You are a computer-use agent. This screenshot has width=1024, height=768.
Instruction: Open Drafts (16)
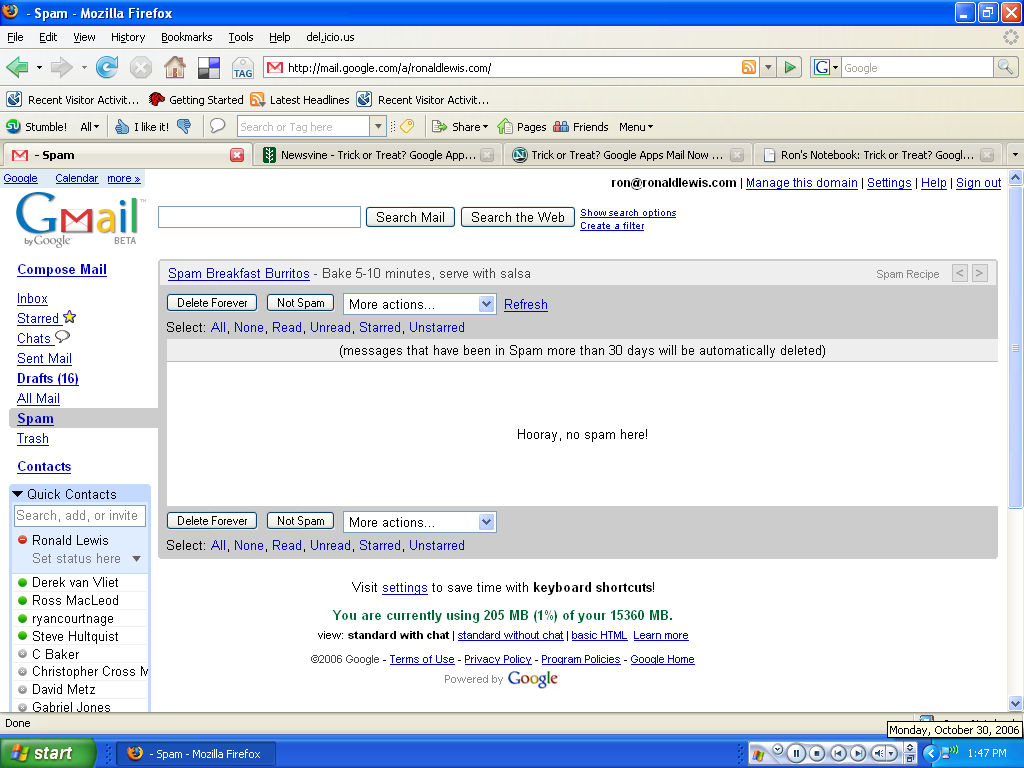[x=48, y=379]
